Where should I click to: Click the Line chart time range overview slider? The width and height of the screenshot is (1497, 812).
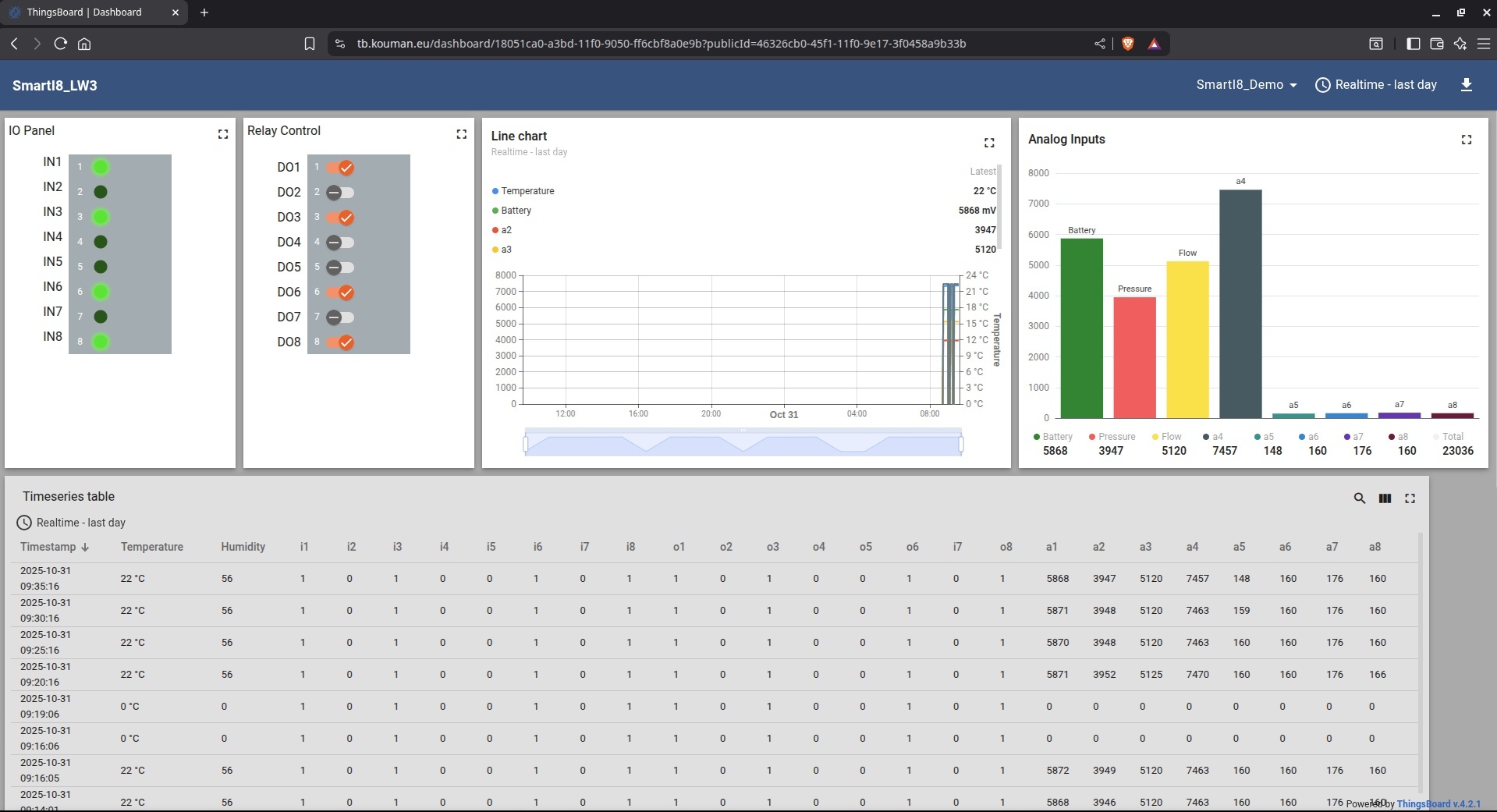[x=742, y=443]
